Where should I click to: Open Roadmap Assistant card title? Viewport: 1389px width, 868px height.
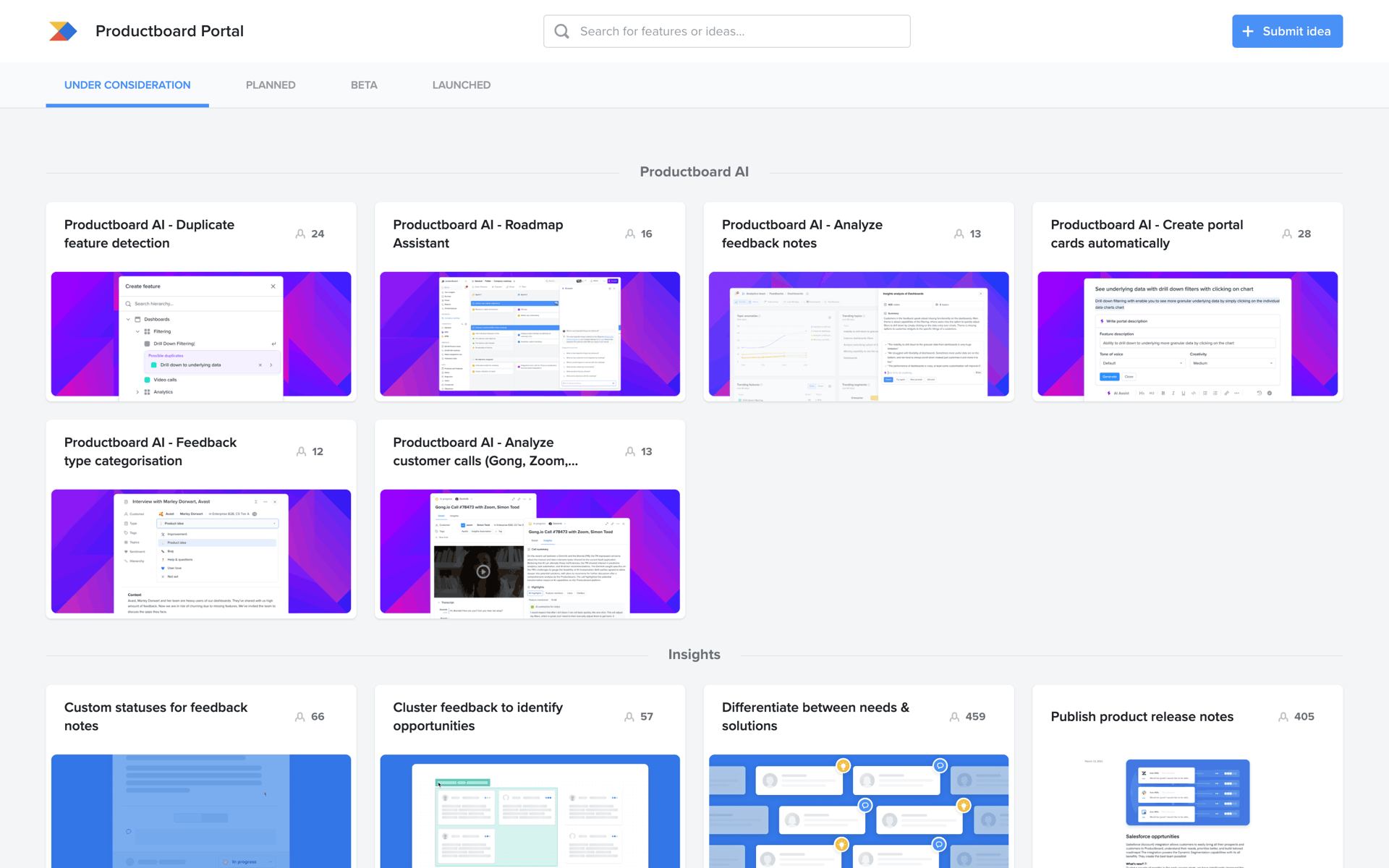coord(478,234)
